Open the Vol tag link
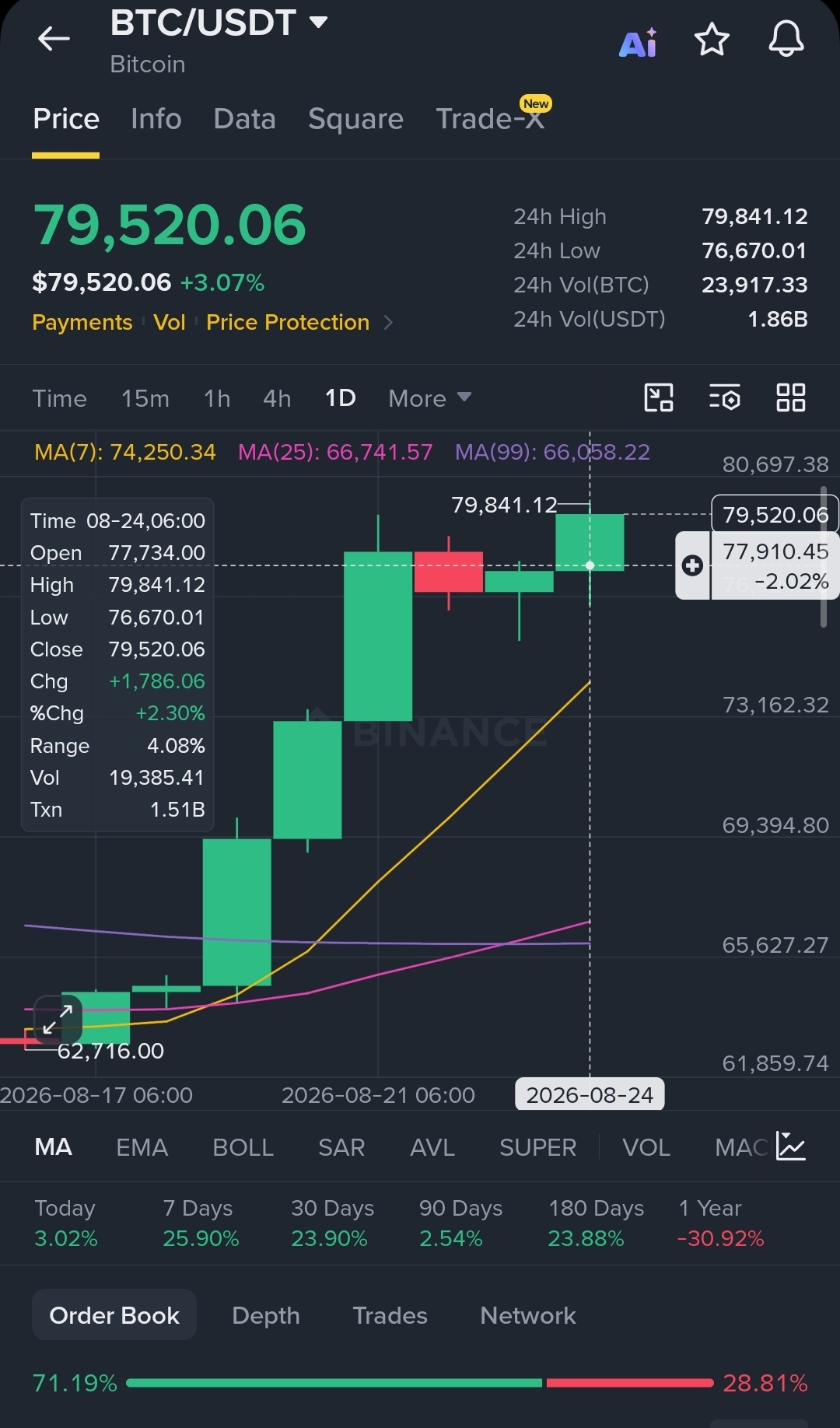 pos(170,322)
